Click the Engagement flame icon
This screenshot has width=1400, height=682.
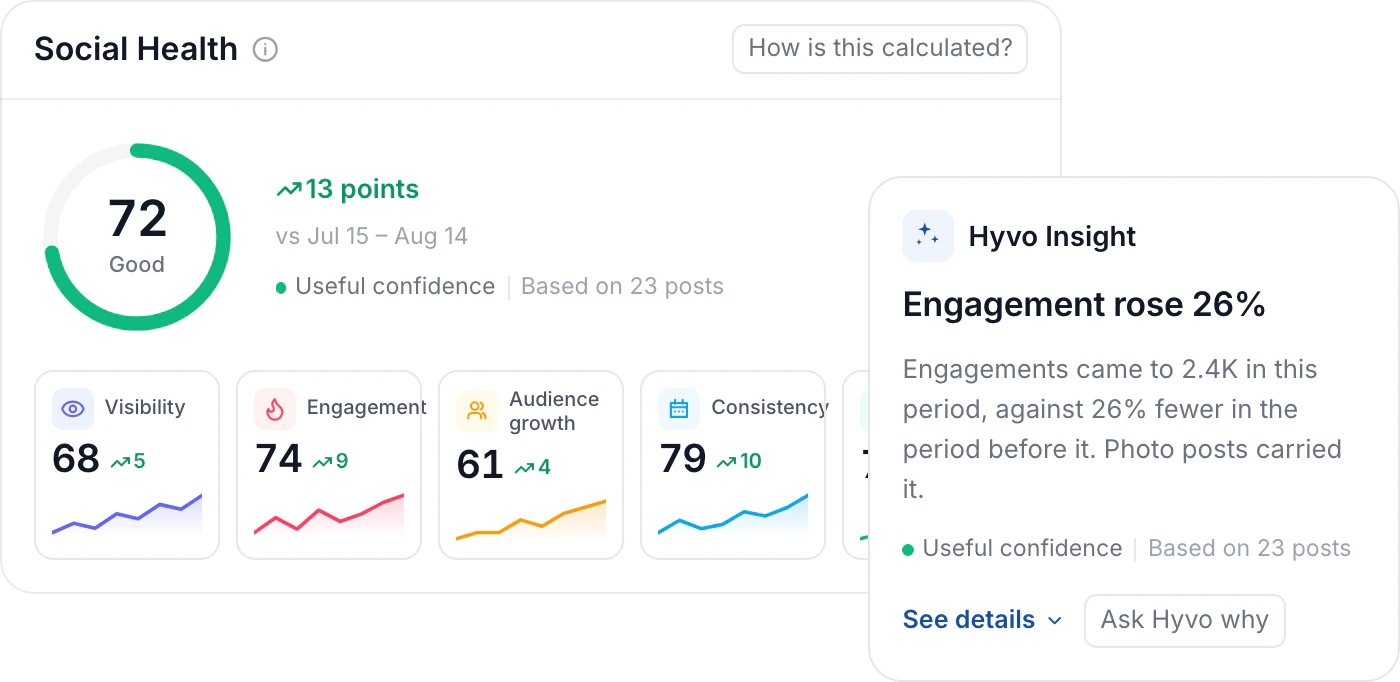[275, 408]
